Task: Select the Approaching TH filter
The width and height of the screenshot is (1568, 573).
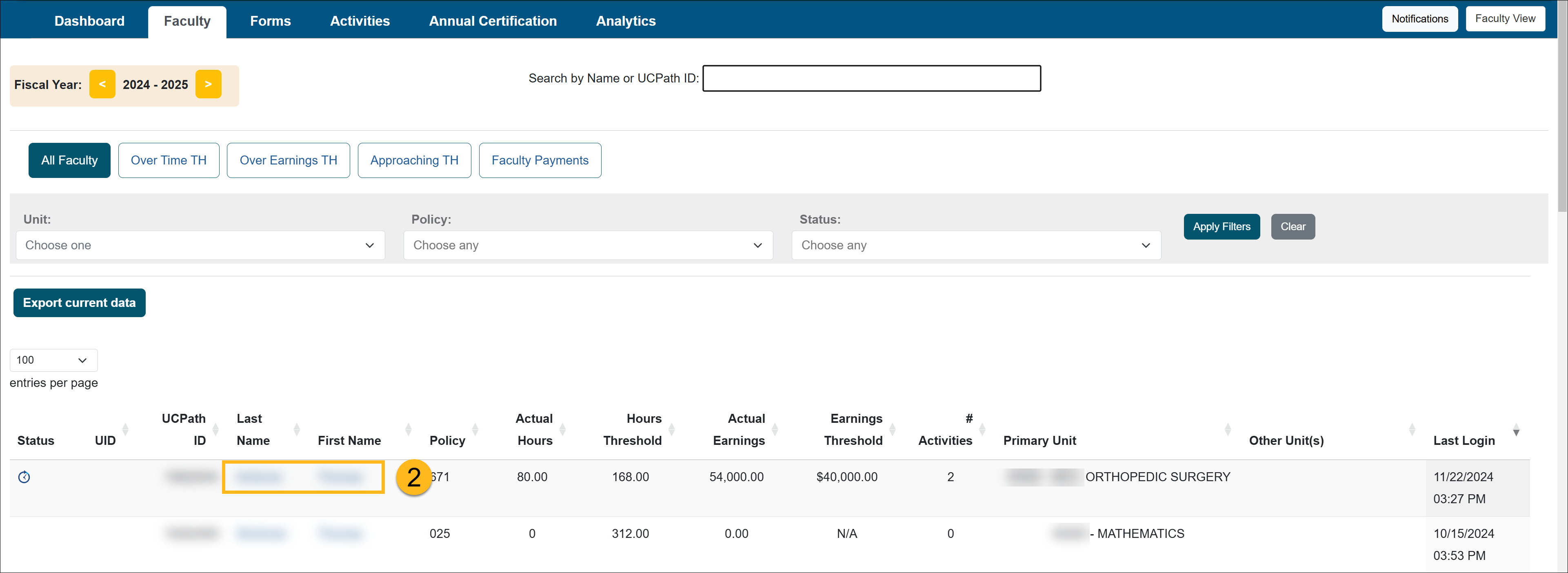Action: click(414, 160)
